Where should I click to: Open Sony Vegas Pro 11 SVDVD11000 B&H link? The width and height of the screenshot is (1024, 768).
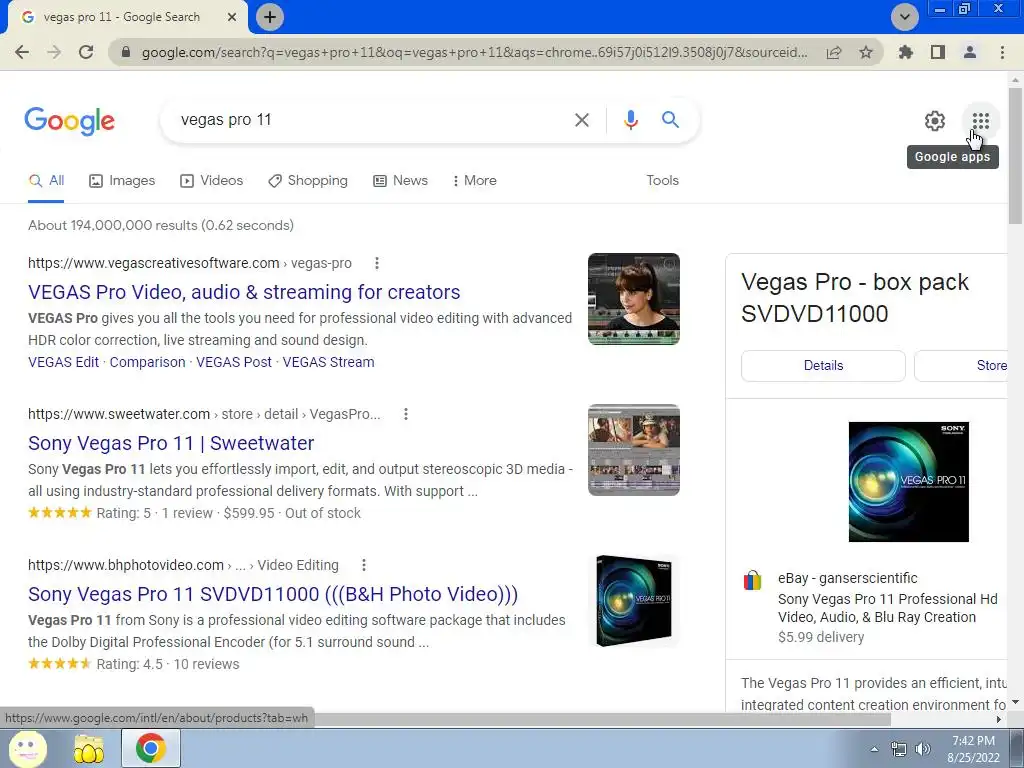tap(273, 594)
